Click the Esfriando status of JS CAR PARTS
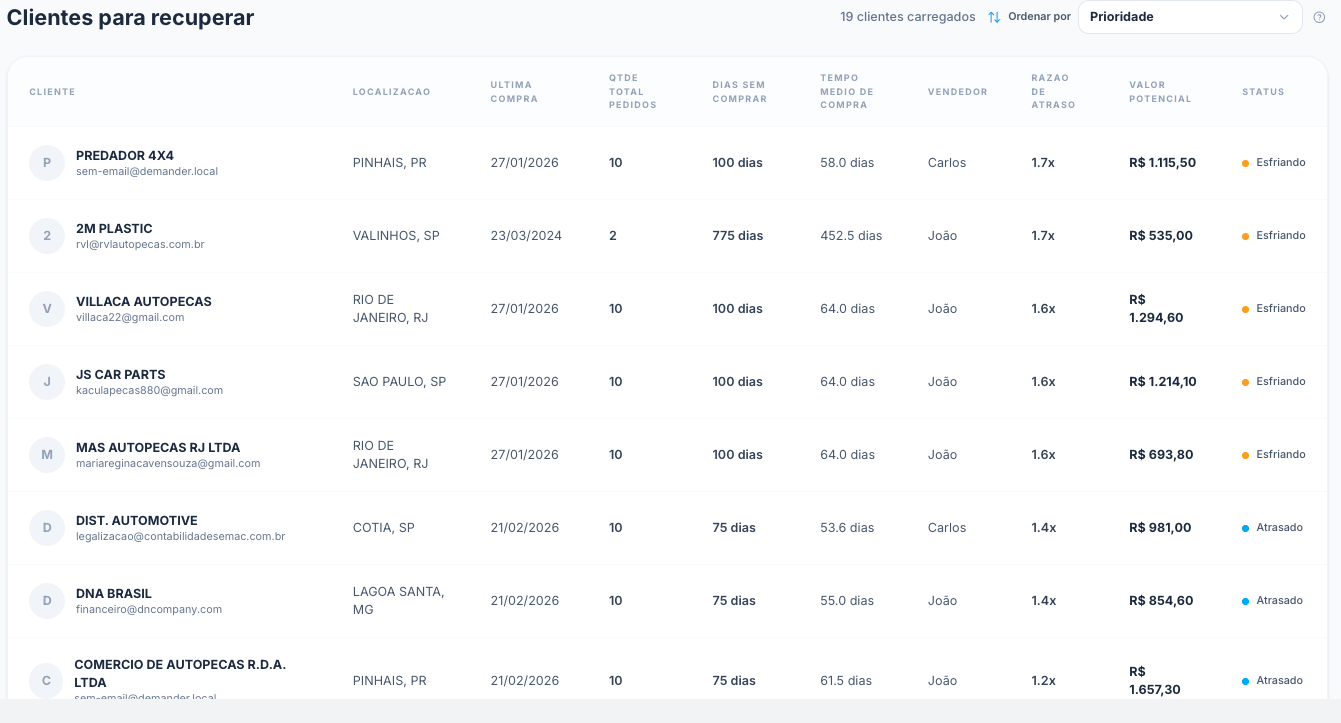 click(1274, 382)
